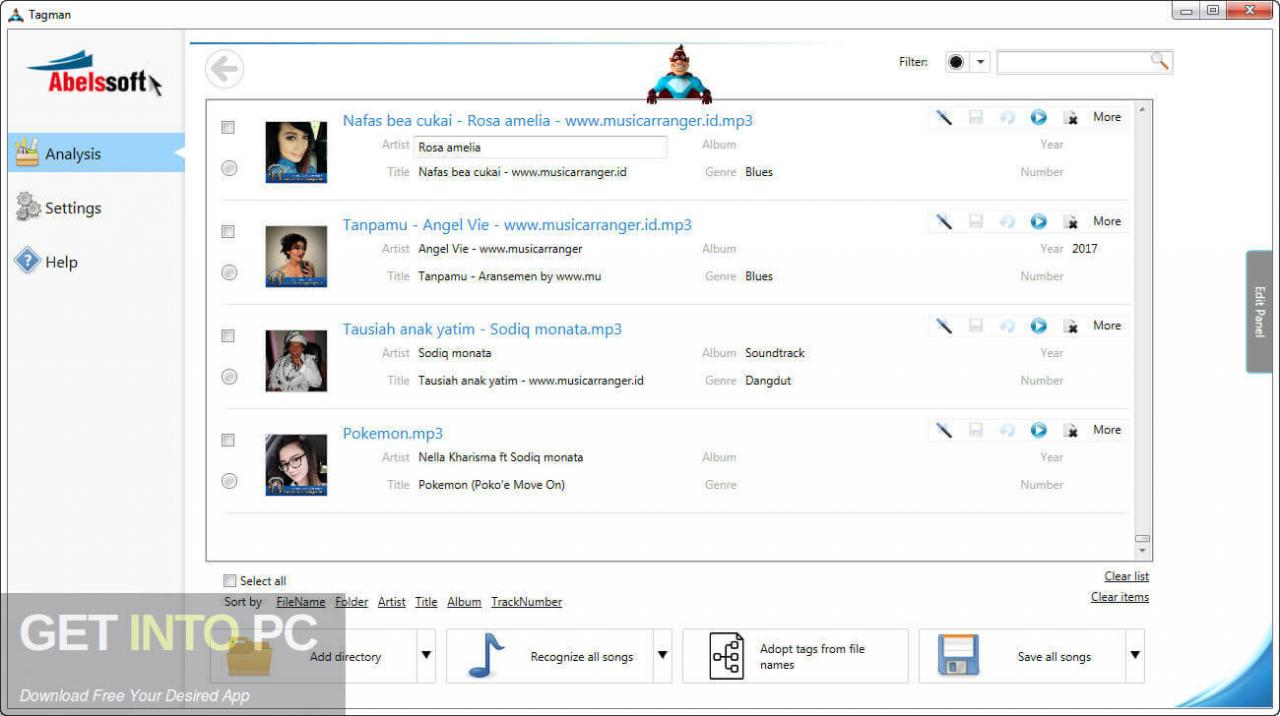Select radio button in Tanpamu row
The height and width of the screenshot is (716, 1280).
pos(229,272)
